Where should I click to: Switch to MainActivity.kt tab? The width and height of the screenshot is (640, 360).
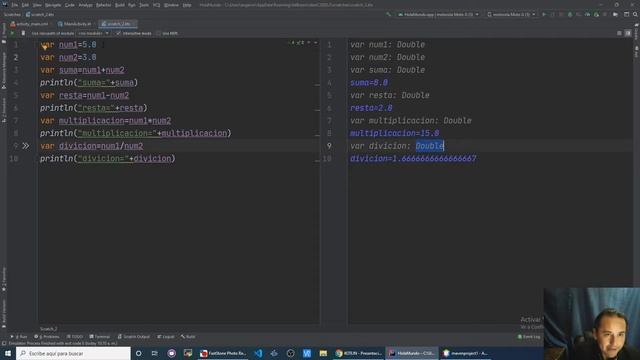click(75, 24)
